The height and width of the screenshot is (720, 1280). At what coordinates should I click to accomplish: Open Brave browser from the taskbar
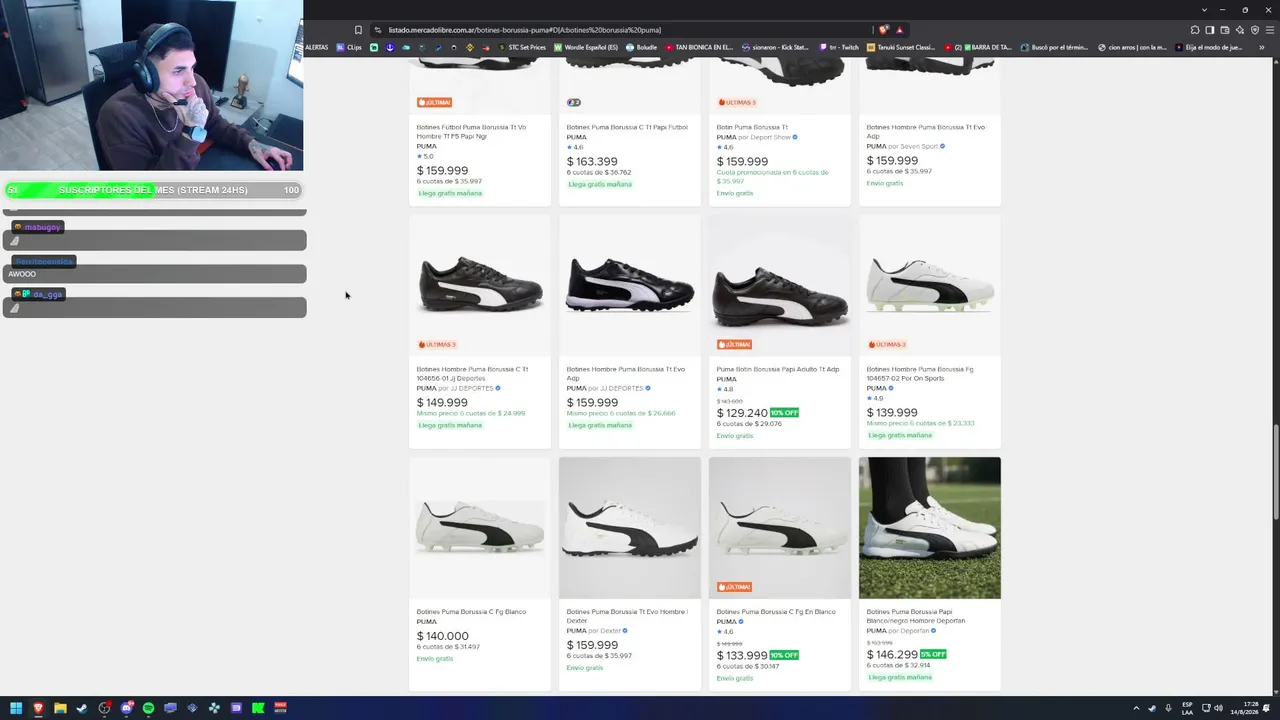[x=38, y=708]
